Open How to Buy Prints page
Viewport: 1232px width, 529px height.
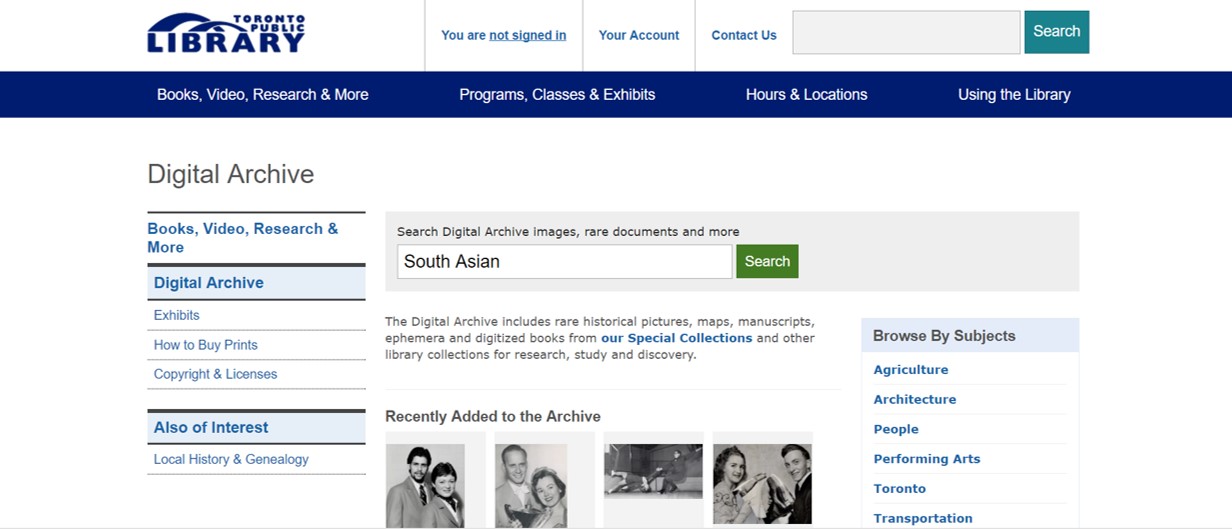point(206,345)
